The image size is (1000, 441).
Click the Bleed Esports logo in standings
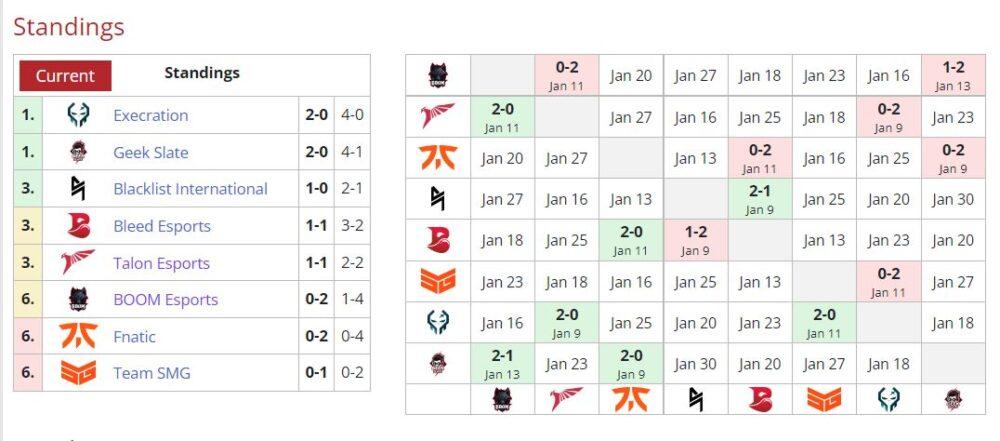[x=78, y=226]
